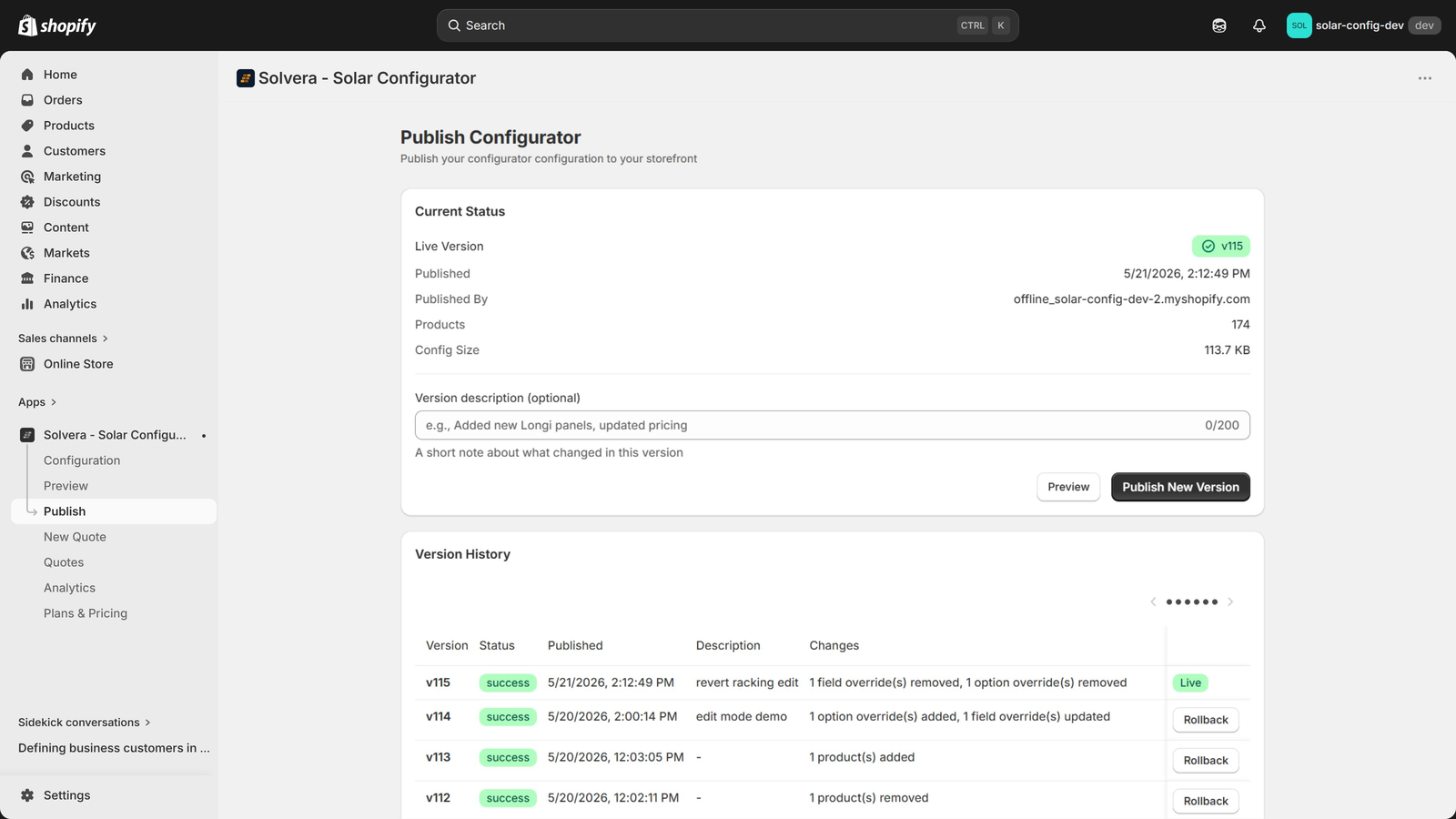Open Plans & Pricing
This screenshot has width=1456, height=819.
(x=86, y=613)
